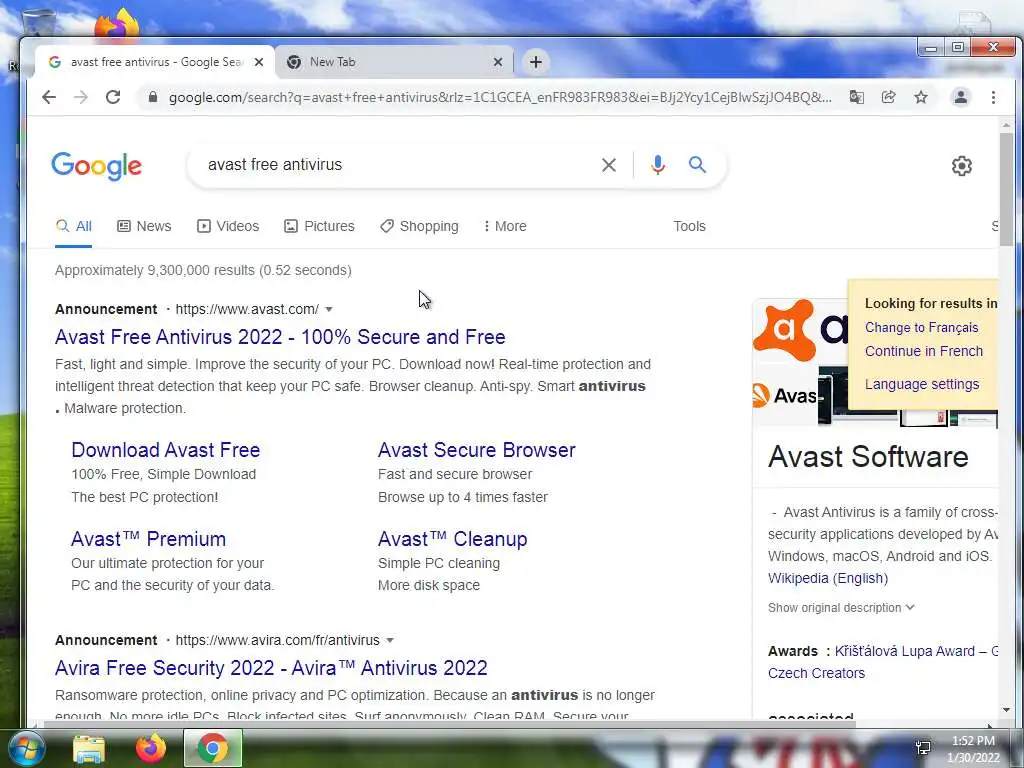The width and height of the screenshot is (1024, 768).
Task: Open the Czech Creators link
Action: pyautogui.click(x=816, y=673)
